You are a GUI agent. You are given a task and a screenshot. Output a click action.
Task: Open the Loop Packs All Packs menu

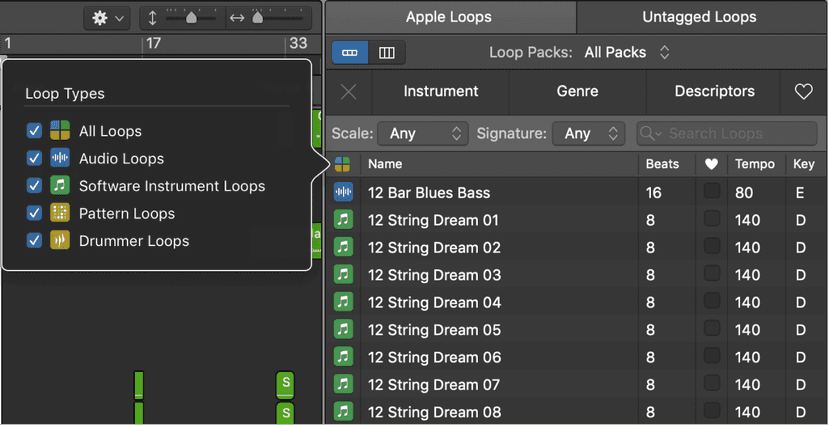[627, 53]
